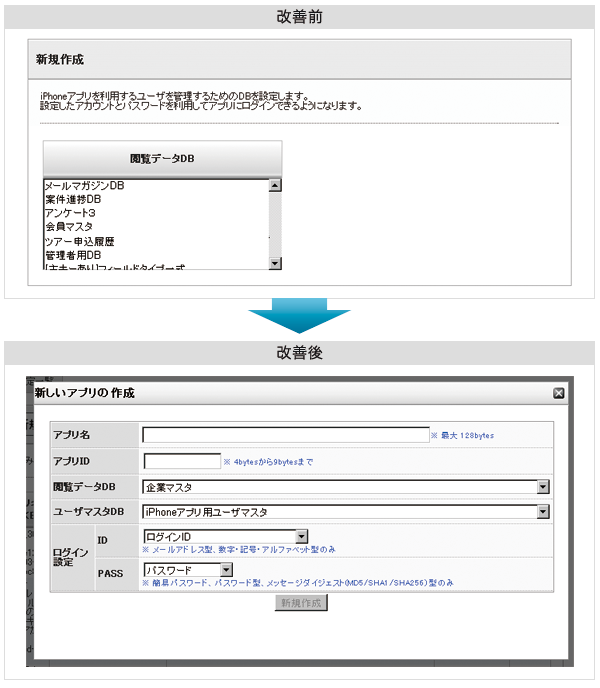Screen dimensions: 600x688
Task: Click the PASS label cell
Action: click(x=117, y=574)
